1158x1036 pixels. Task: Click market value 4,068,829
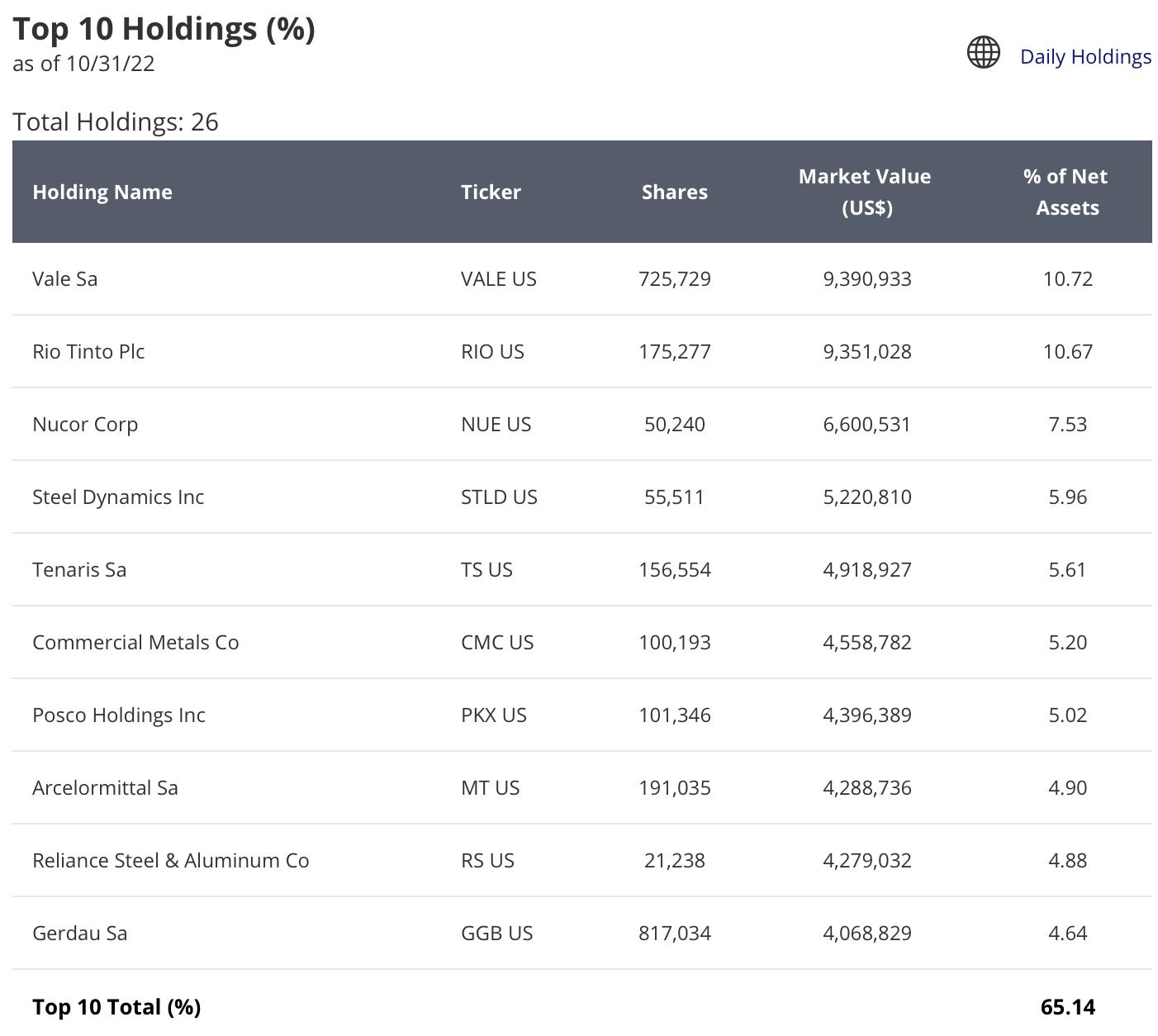coord(867,933)
